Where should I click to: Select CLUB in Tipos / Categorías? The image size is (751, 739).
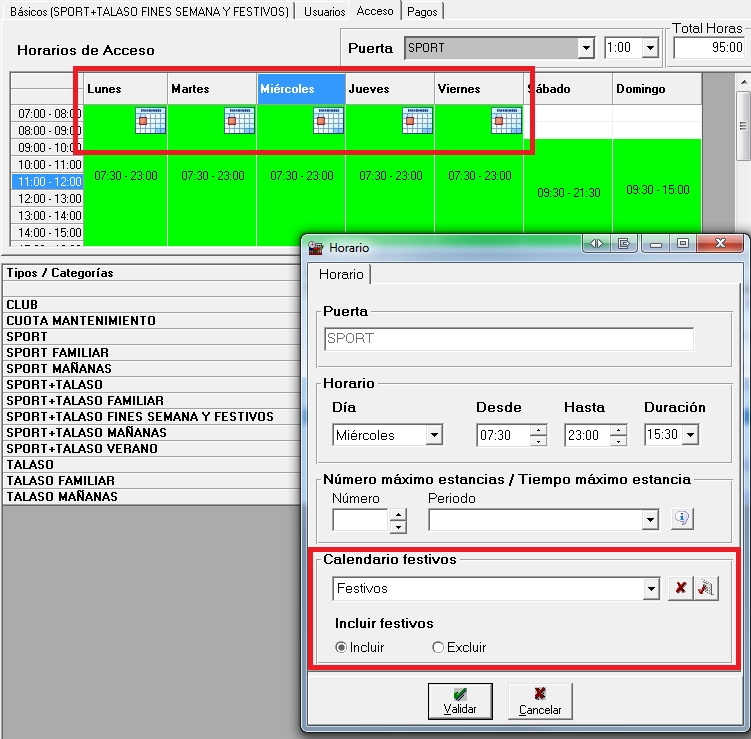coord(151,305)
